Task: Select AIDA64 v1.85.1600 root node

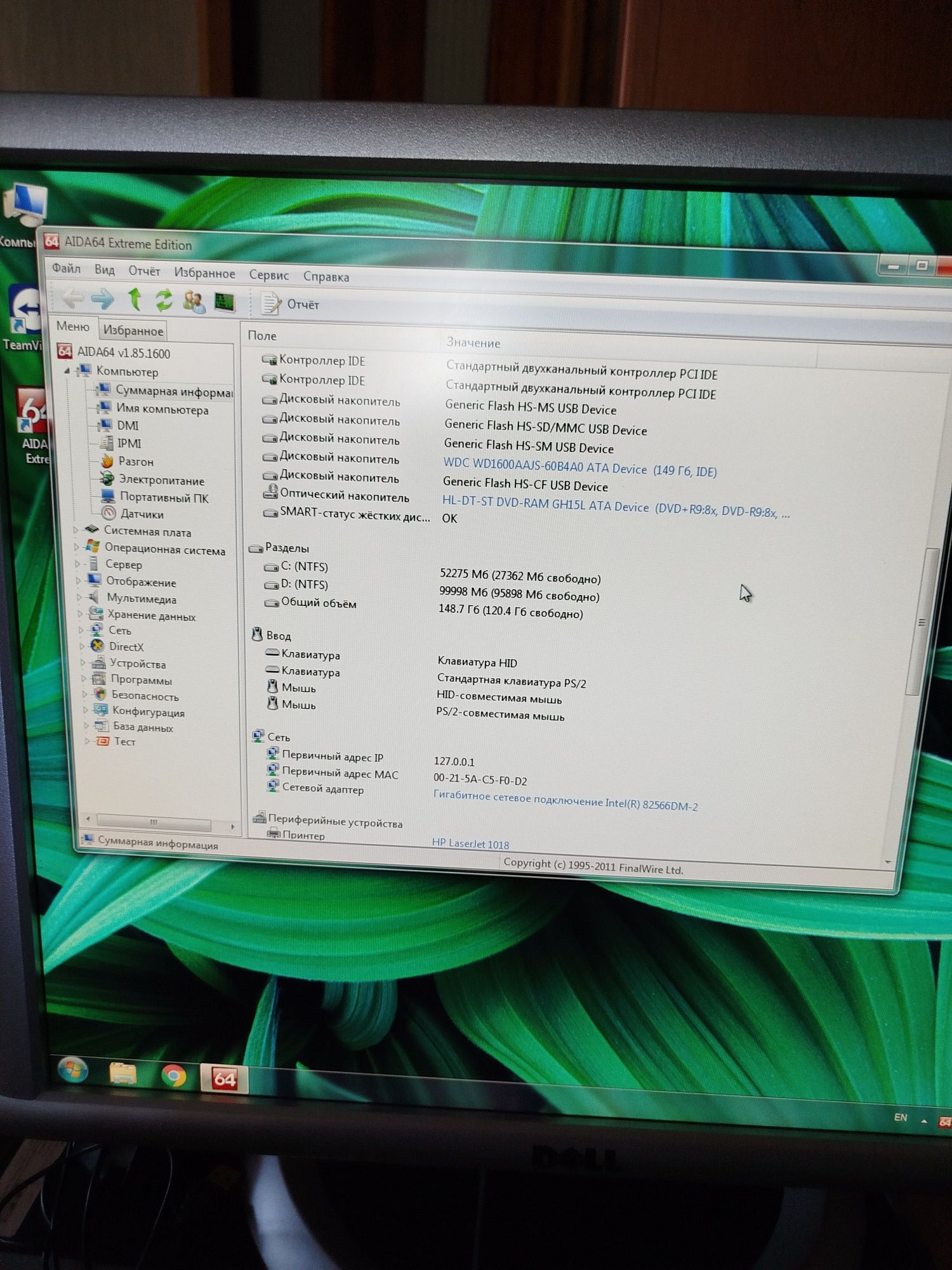Action: pos(114,352)
